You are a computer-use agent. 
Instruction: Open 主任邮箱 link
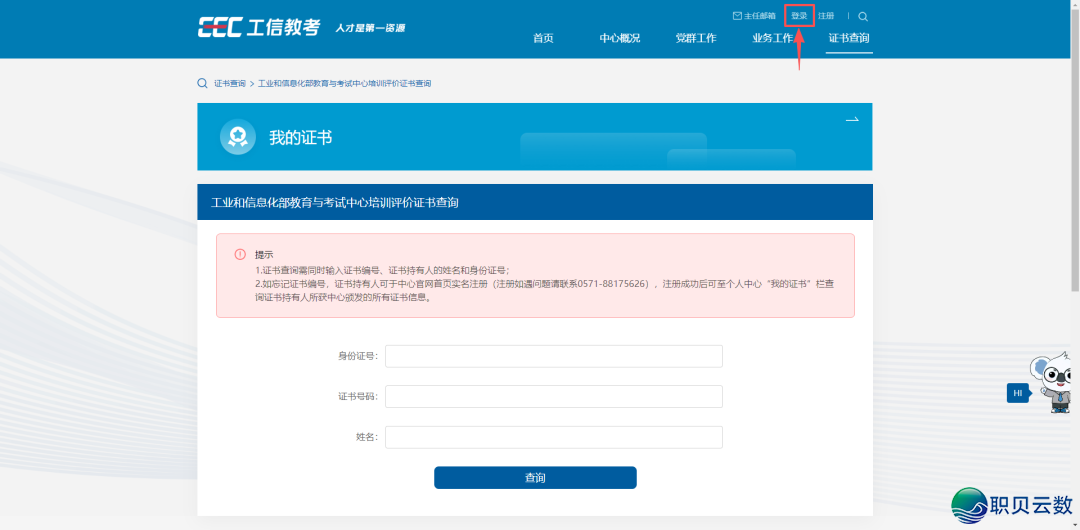[x=753, y=16]
